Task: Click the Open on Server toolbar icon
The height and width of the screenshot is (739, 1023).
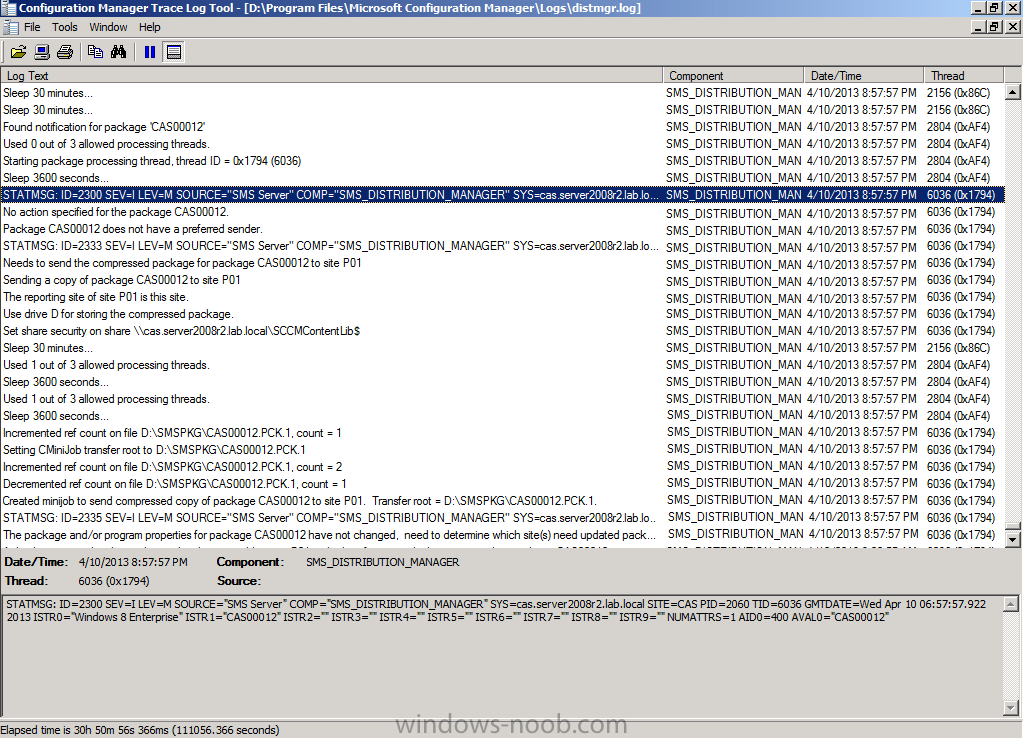Action: (42, 52)
